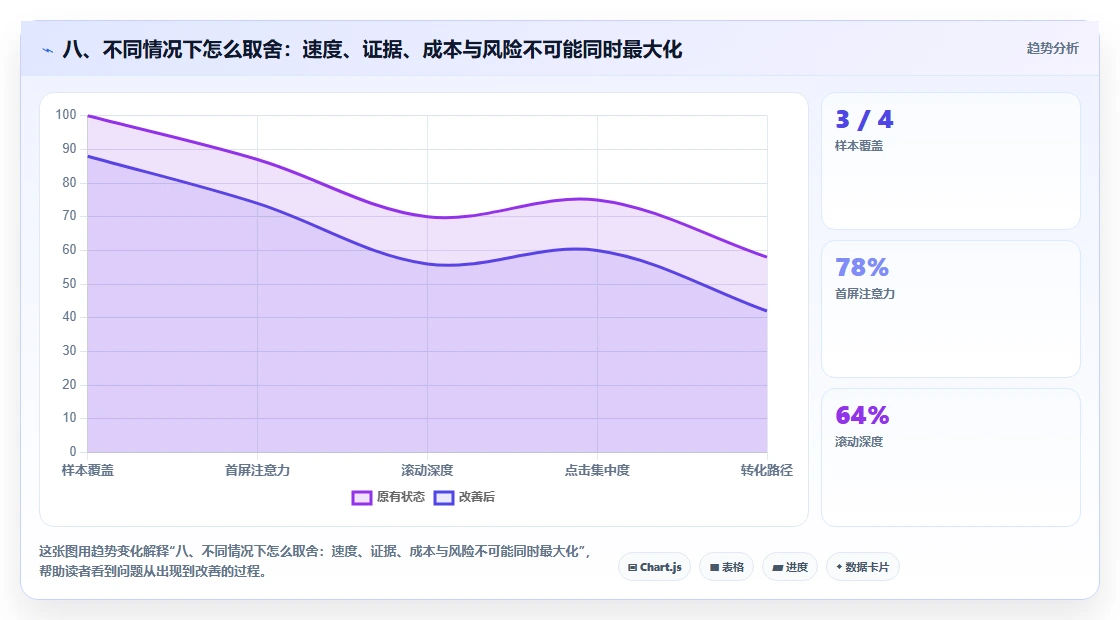Open the 64% 滚动深度 card
Viewport: 1120px width, 620px height.
[x=951, y=457]
